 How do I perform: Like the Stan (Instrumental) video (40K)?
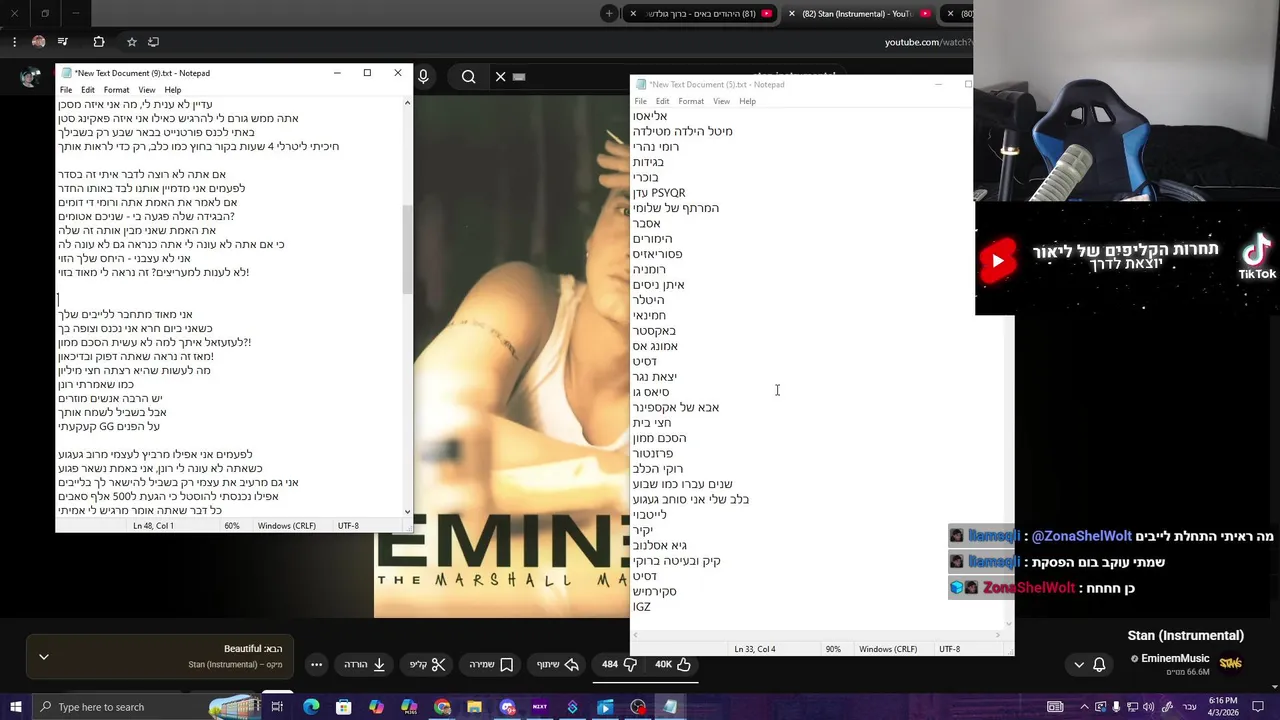click(x=673, y=664)
